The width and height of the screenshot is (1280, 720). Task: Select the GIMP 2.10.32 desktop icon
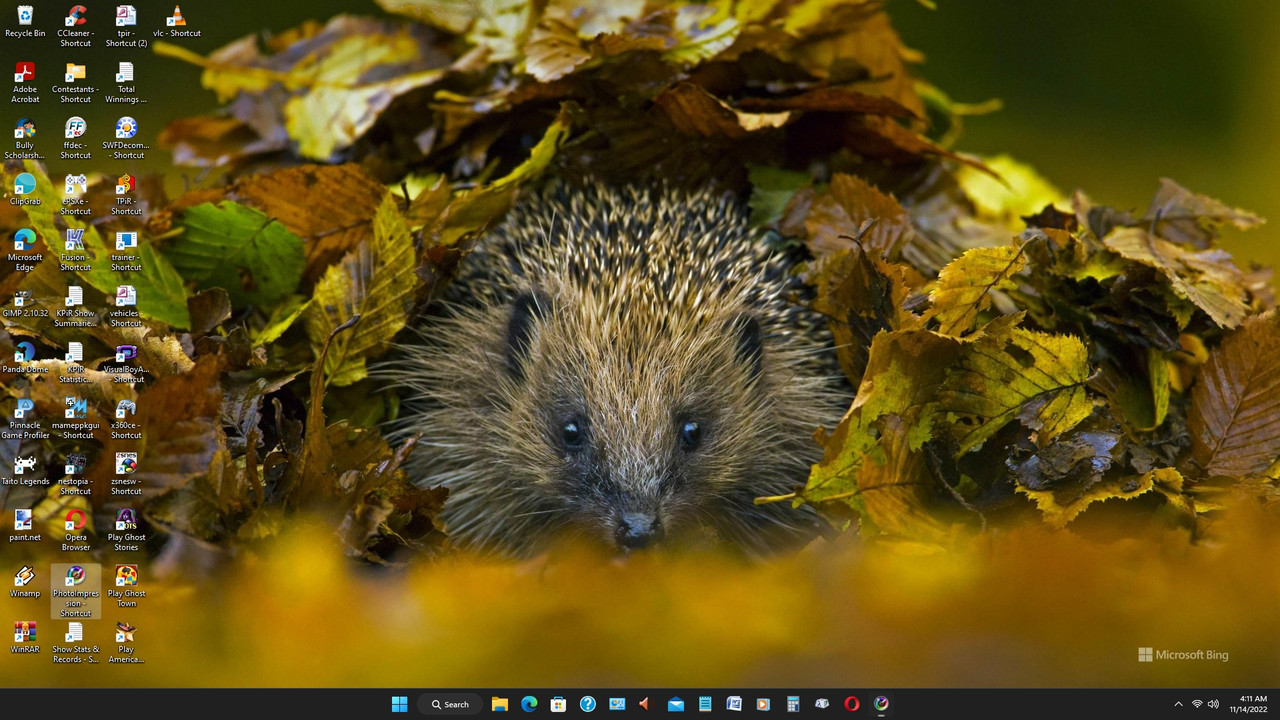25,302
